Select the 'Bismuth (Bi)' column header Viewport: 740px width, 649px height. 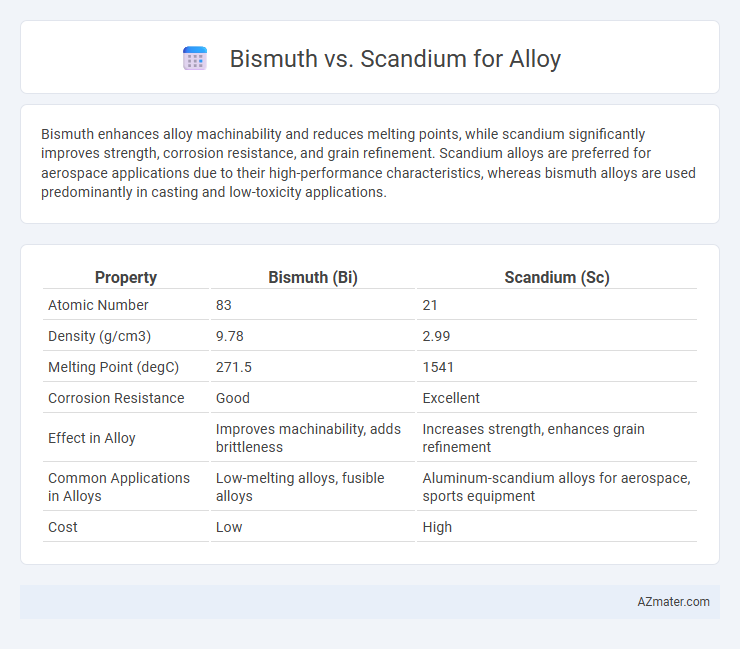(313, 277)
